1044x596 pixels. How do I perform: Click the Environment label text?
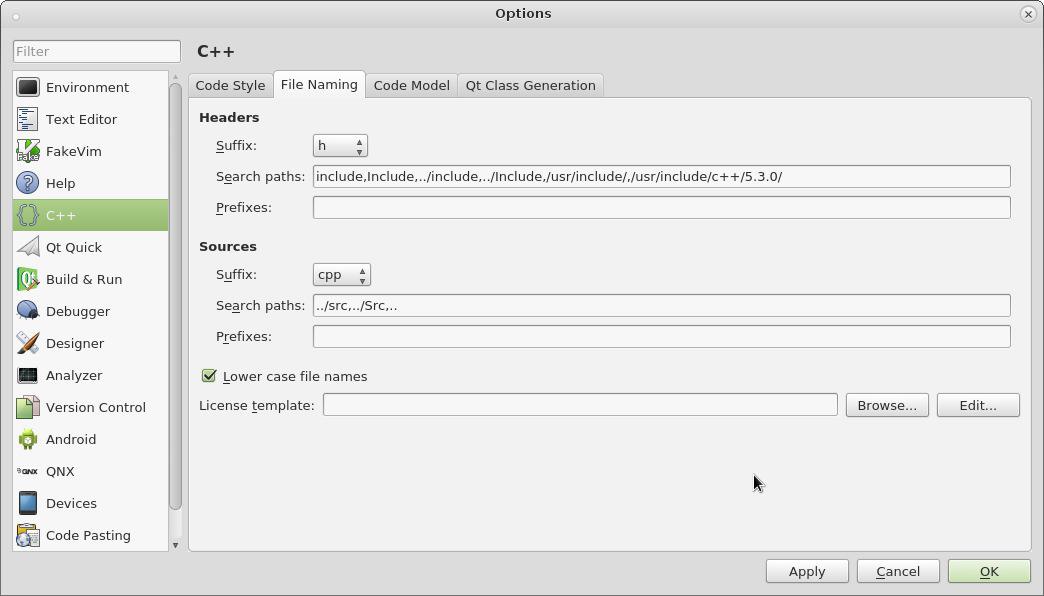click(87, 87)
